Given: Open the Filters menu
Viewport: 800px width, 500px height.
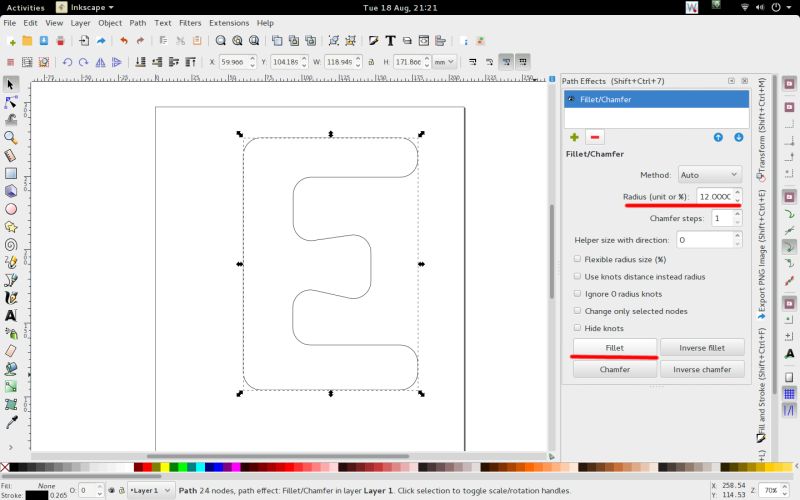Looking at the screenshot, I should pyautogui.click(x=190, y=23).
